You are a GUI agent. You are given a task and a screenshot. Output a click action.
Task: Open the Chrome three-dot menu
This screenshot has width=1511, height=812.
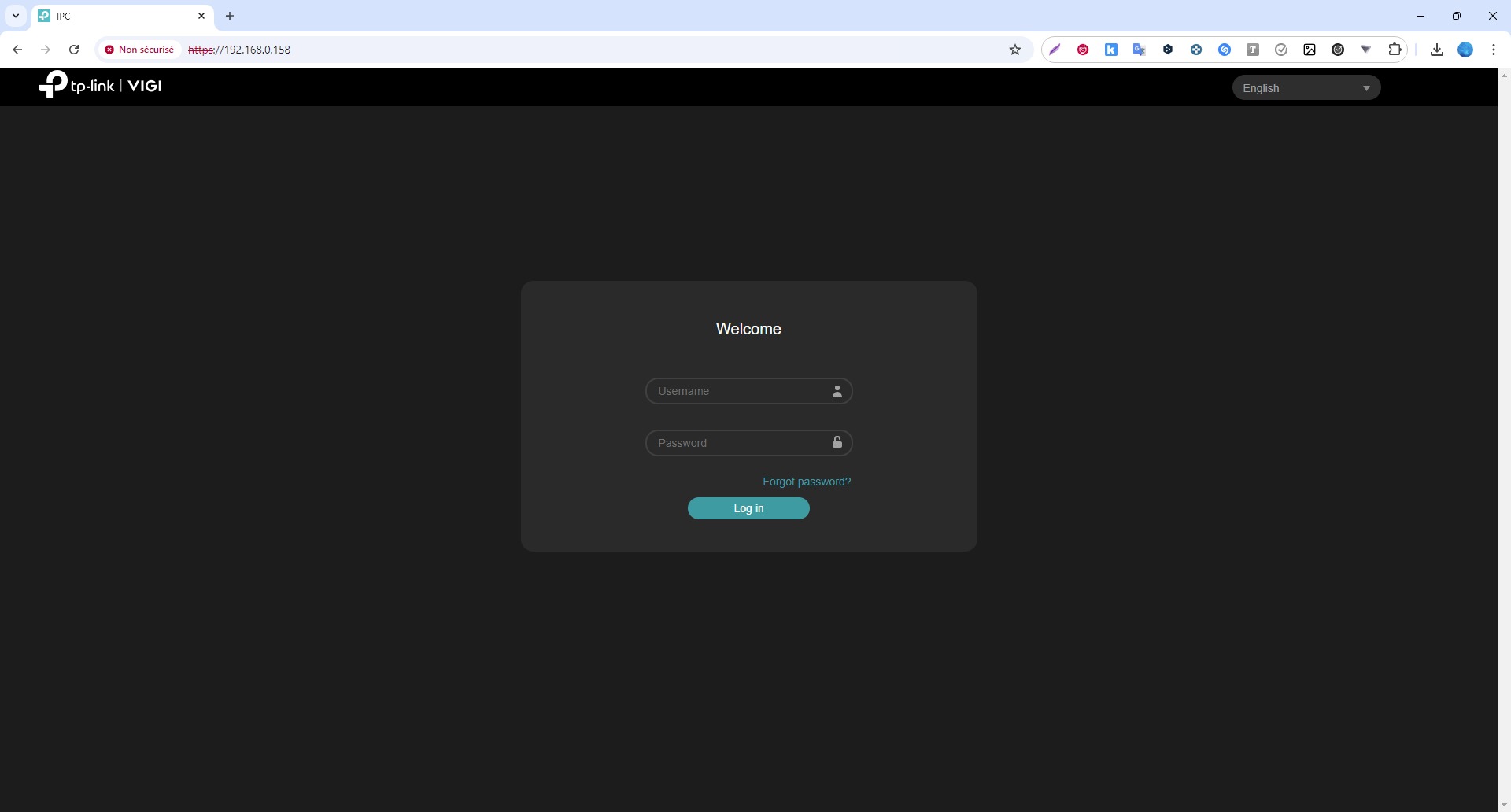[1494, 50]
